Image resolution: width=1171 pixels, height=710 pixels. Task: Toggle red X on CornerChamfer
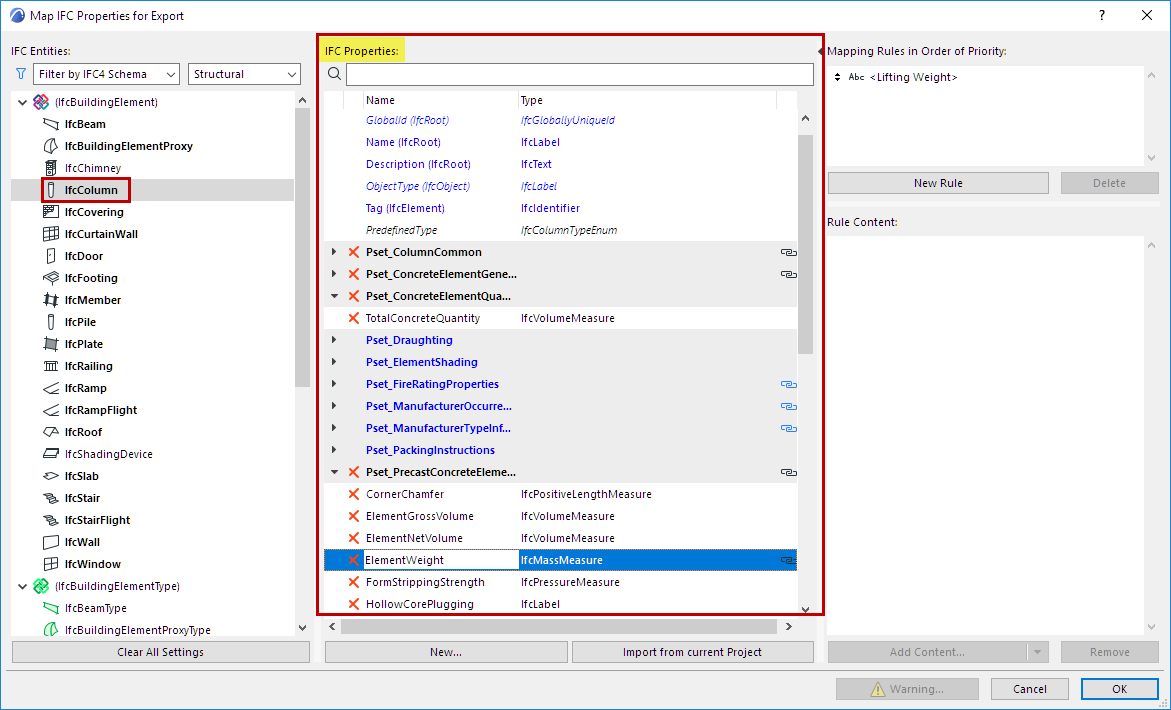[354, 494]
